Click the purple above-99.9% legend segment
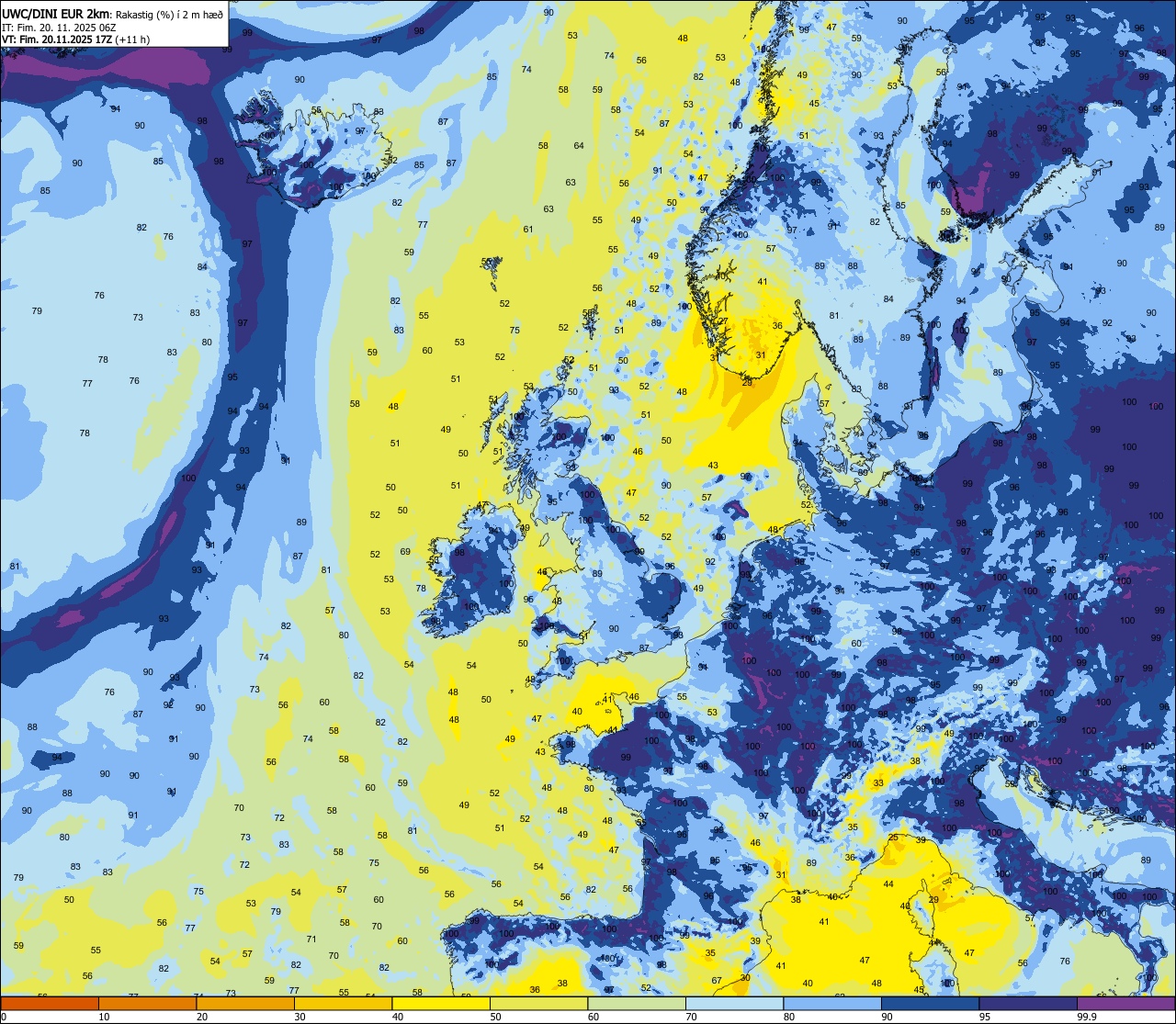 tap(1125, 1004)
